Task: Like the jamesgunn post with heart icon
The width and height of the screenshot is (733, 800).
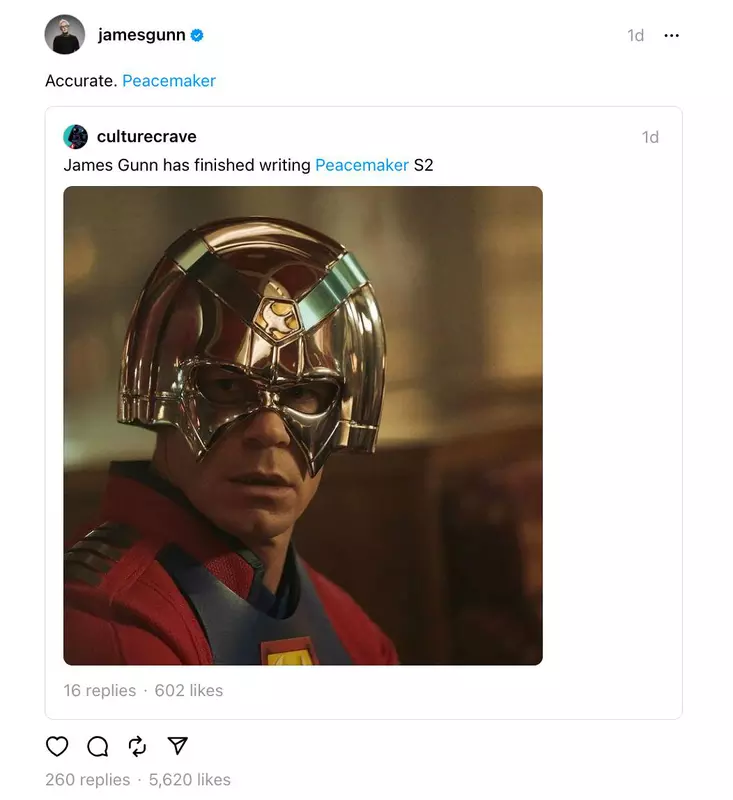Action: pyautogui.click(x=58, y=746)
